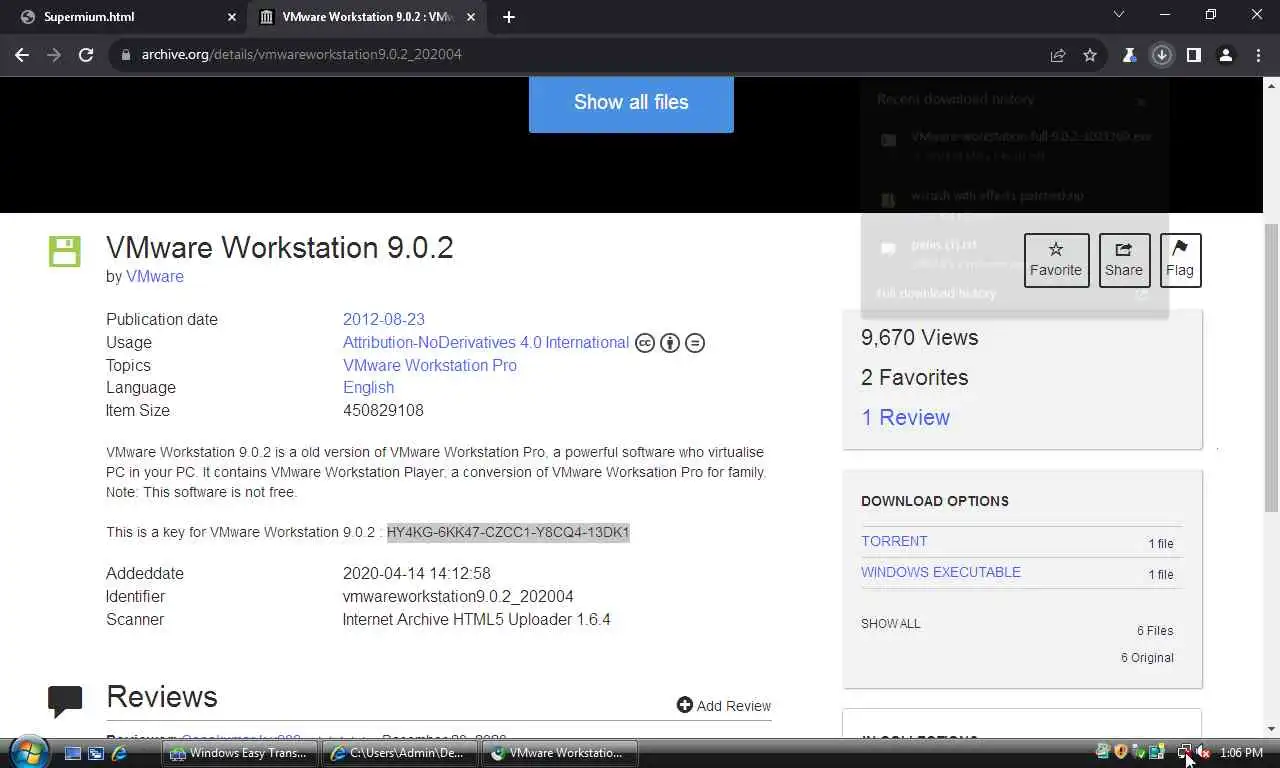Click the Add Review link
1280x768 pixels.
pyautogui.click(x=724, y=705)
